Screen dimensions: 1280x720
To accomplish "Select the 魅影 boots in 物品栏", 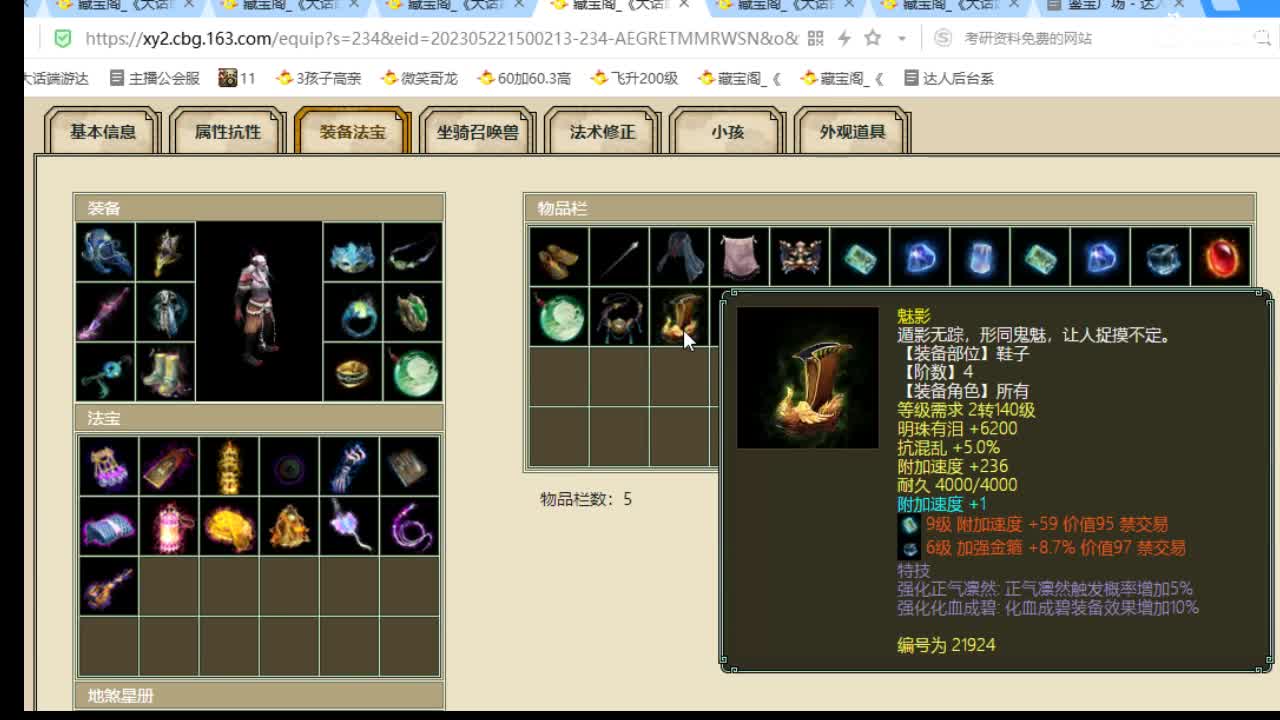I will click(x=679, y=317).
